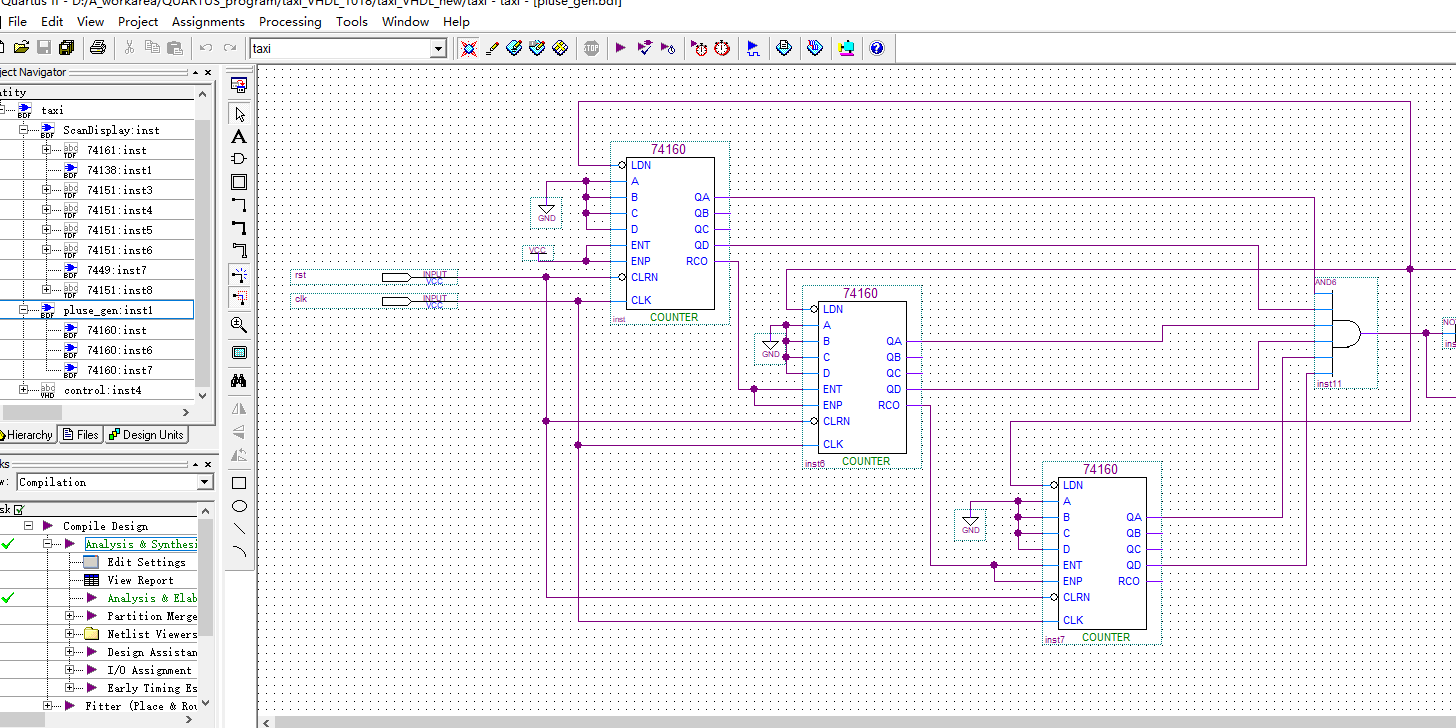Viewport: 1456px width, 728px height.
Task: Click the Find binoculars icon
Action: tap(239, 381)
